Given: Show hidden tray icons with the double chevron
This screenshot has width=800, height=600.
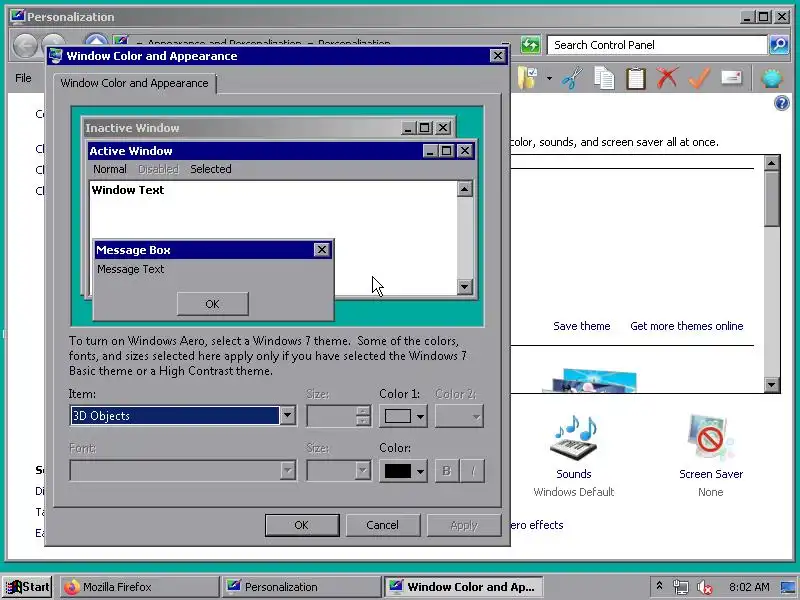Looking at the screenshot, I should (x=659, y=586).
